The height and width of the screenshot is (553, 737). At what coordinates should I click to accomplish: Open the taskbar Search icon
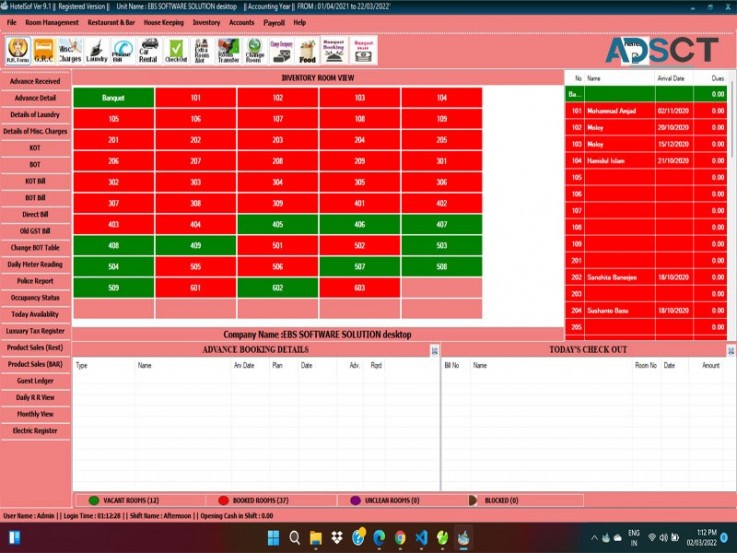(x=295, y=537)
